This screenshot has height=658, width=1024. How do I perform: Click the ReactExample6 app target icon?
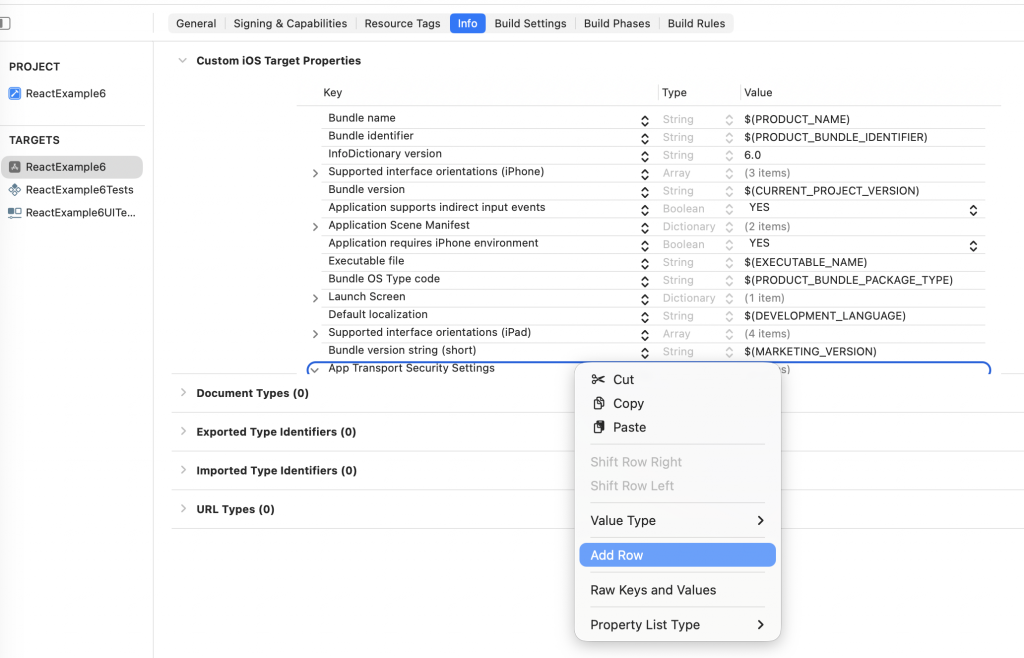[x=15, y=167]
